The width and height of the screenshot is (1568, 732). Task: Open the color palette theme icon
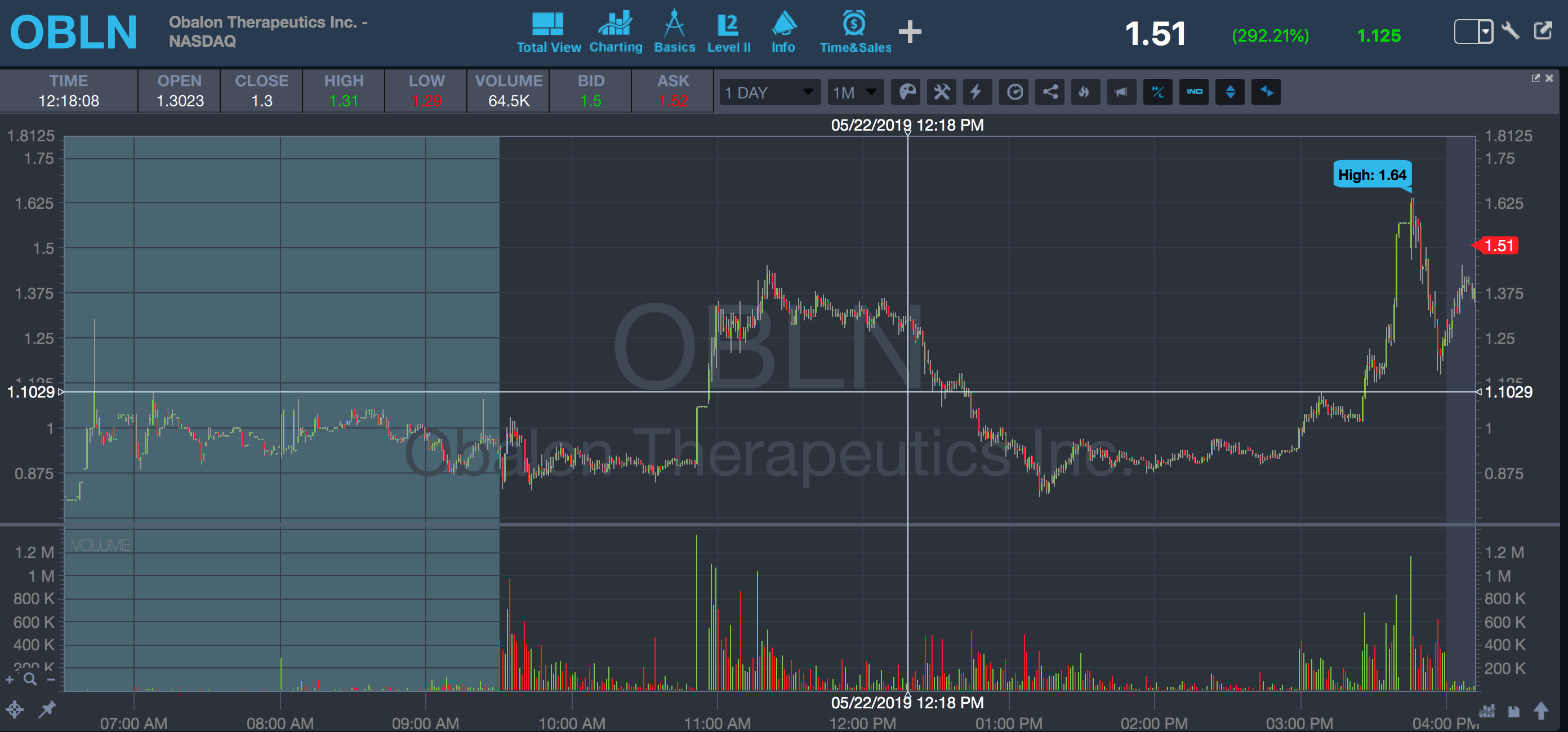point(906,92)
